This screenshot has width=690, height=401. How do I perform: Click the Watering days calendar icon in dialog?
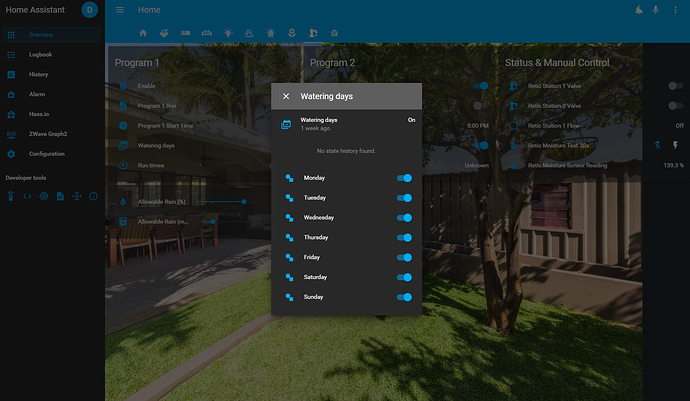(286, 124)
